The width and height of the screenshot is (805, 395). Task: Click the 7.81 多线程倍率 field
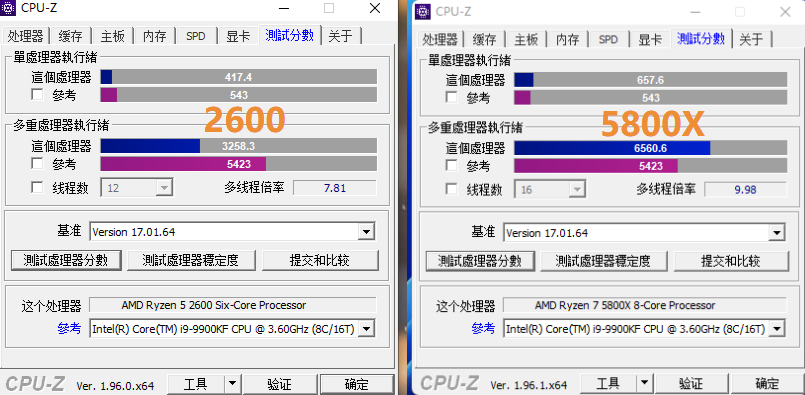(335, 187)
